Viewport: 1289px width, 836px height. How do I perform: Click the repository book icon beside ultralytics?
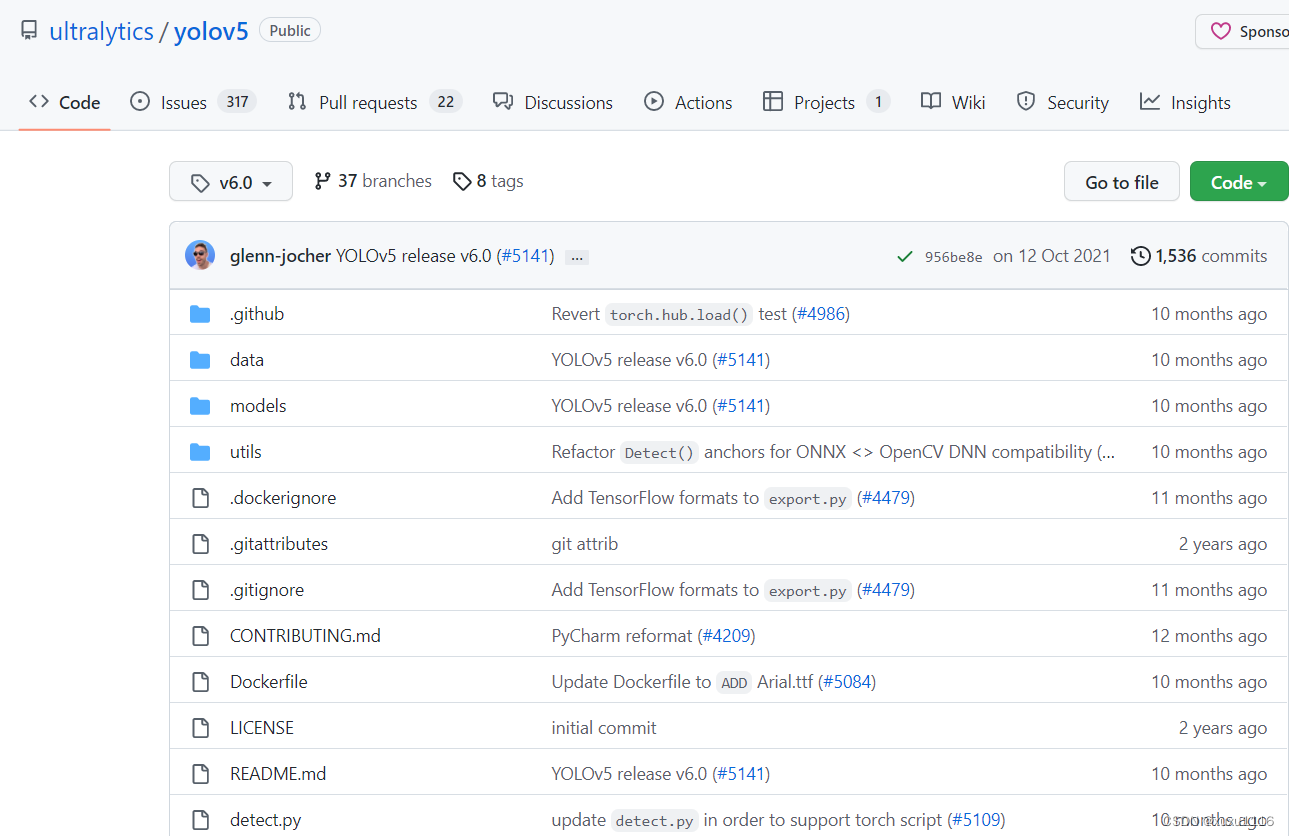point(30,31)
